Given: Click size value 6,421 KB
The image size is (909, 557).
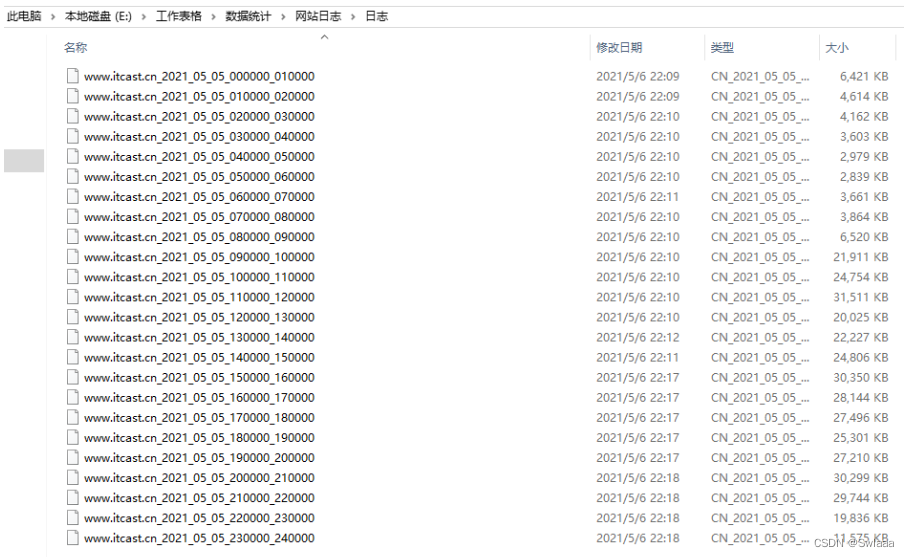Looking at the screenshot, I should point(864,76).
